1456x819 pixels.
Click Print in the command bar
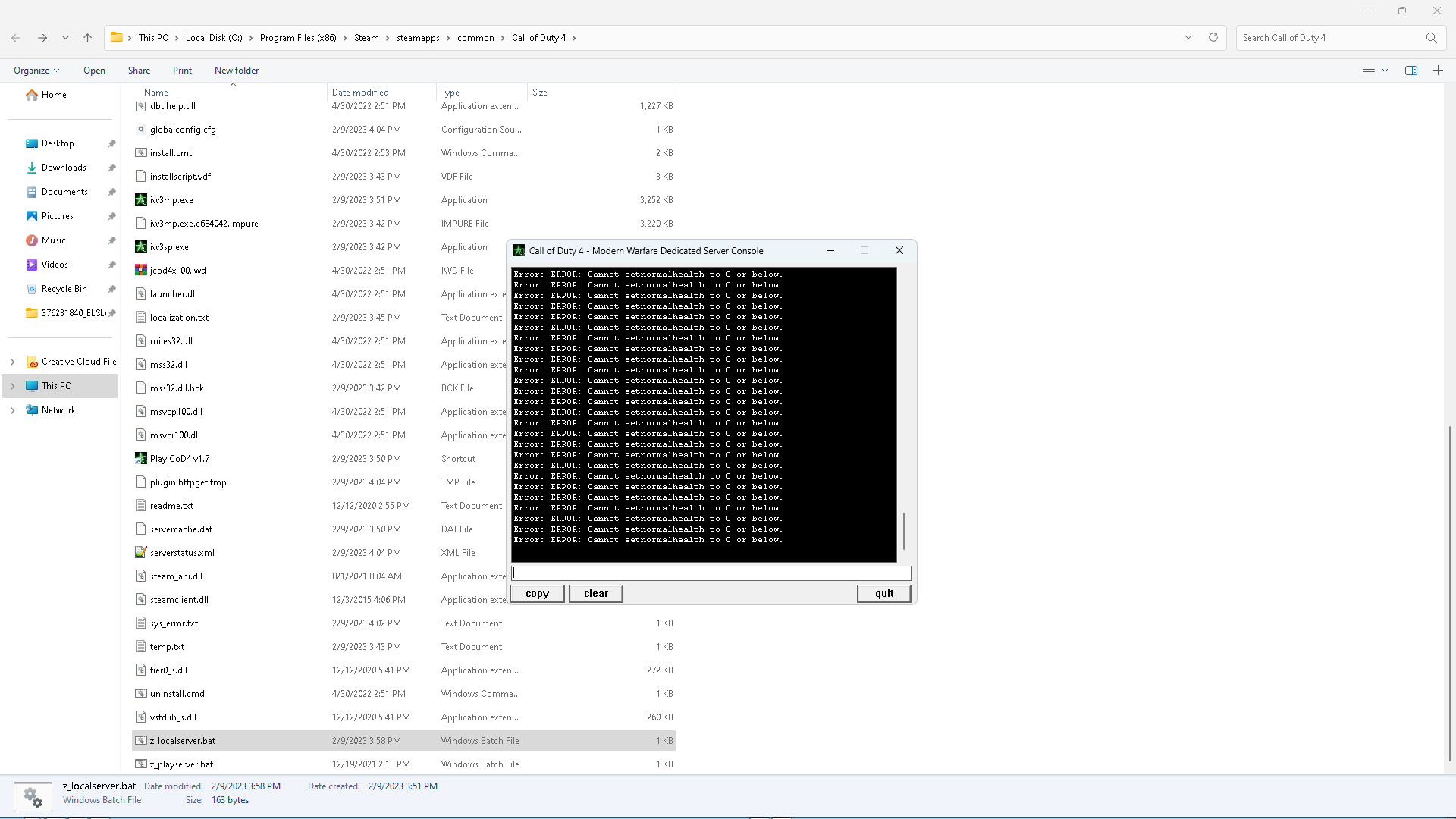pyautogui.click(x=182, y=71)
